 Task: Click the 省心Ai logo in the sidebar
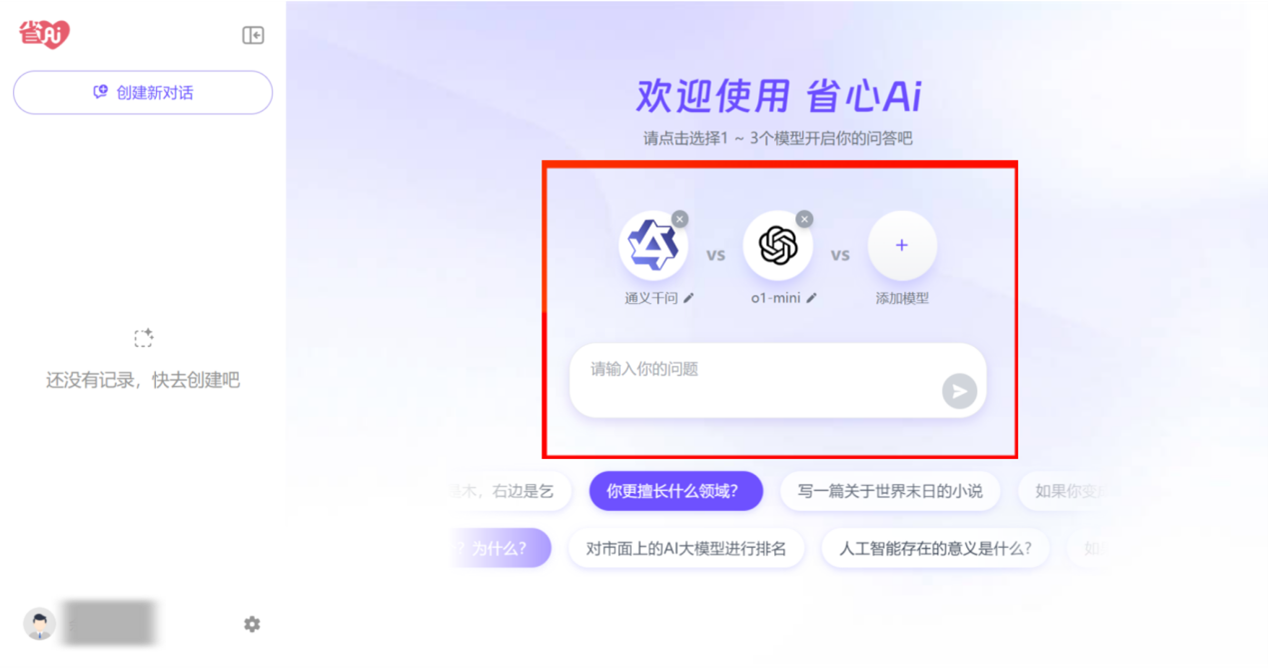(45, 34)
